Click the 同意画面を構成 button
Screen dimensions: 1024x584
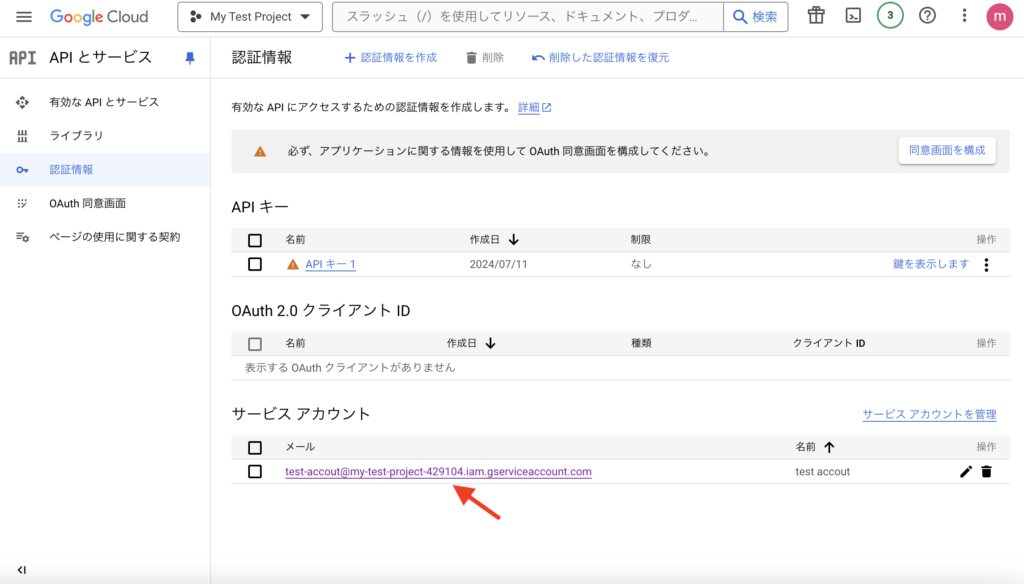(x=946, y=151)
